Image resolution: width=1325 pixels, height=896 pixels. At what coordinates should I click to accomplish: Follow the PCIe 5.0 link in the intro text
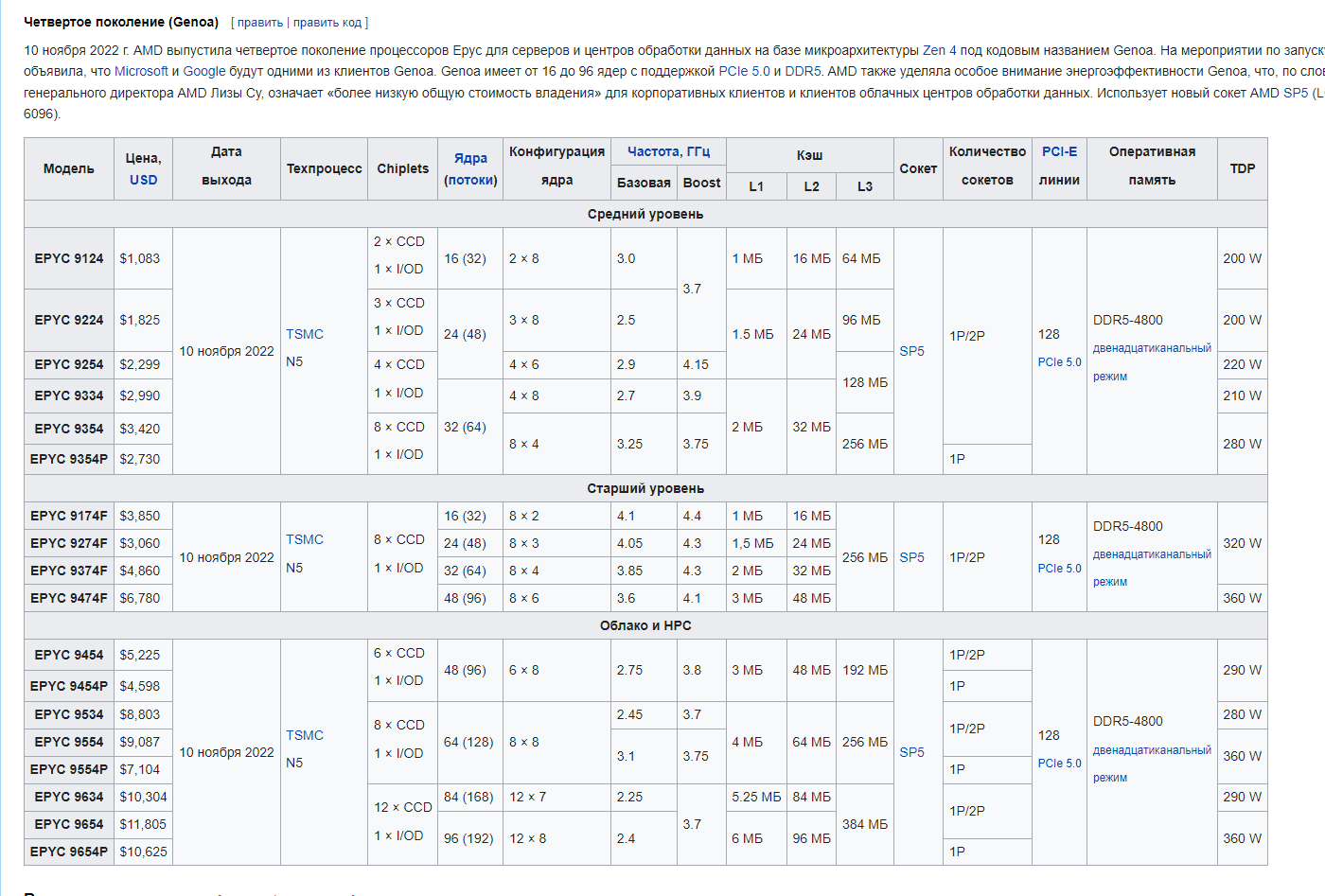pos(744,71)
